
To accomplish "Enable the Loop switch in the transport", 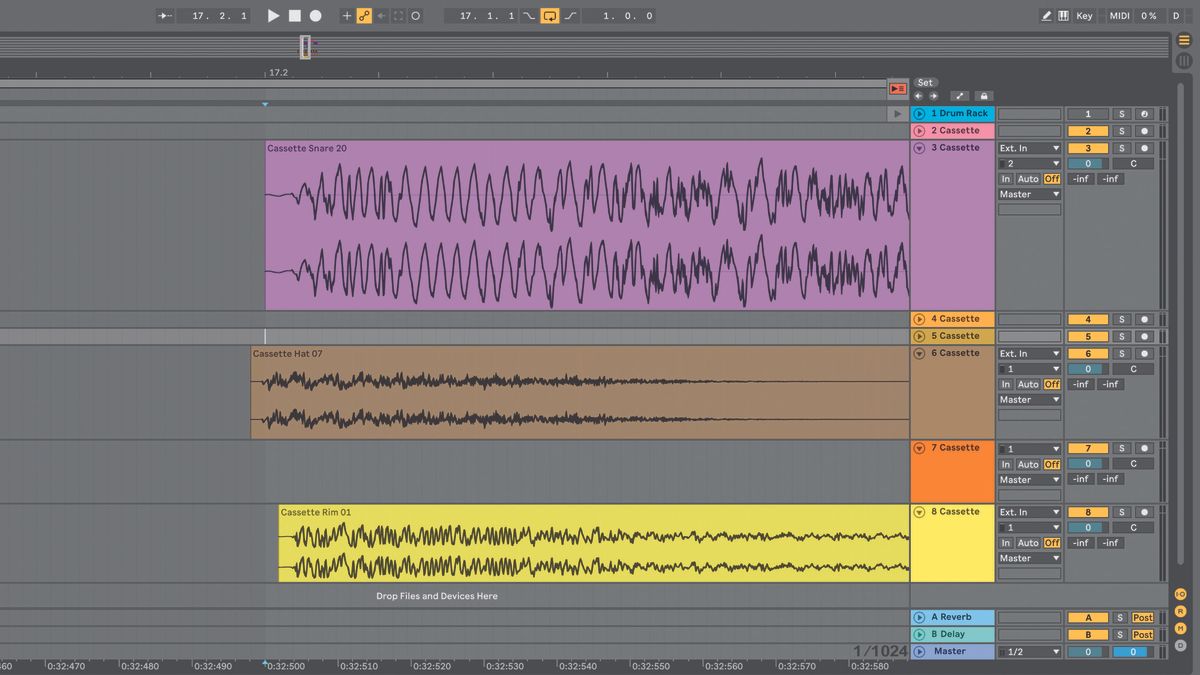I will coord(548,15).
